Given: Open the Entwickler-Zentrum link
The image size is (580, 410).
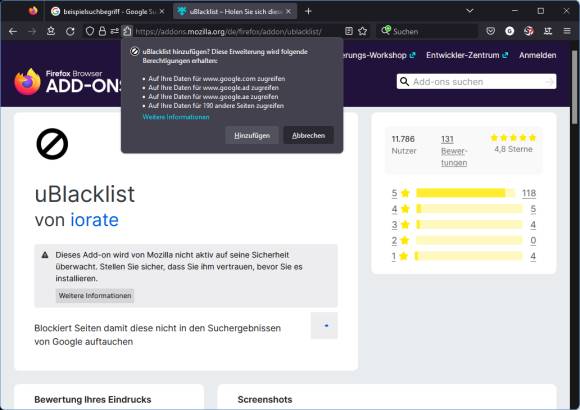Looking at the screenshot, I should point(467,55).
